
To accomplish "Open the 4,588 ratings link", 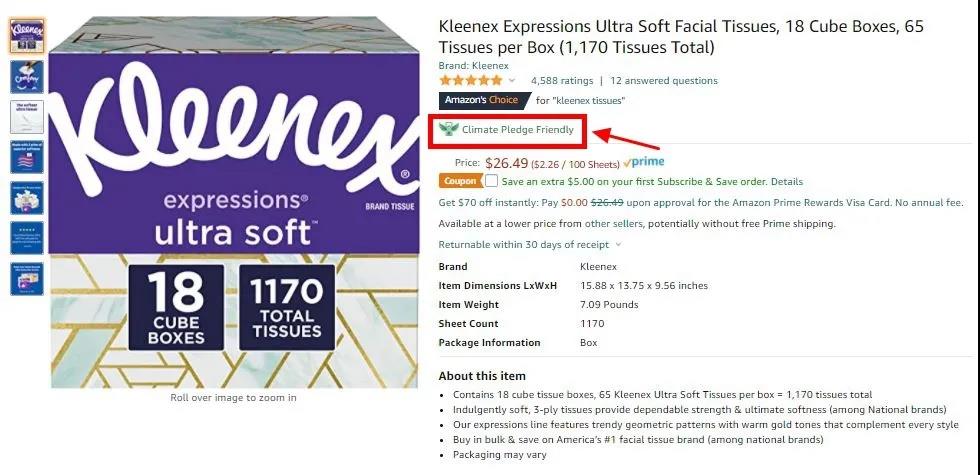I will [x=562, y=81].
